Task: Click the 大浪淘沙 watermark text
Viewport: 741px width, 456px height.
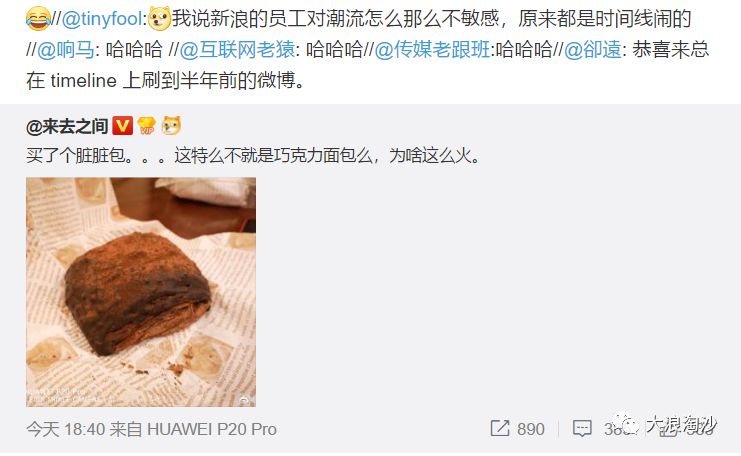Action: pyautogui.click(x=681, y=424)
